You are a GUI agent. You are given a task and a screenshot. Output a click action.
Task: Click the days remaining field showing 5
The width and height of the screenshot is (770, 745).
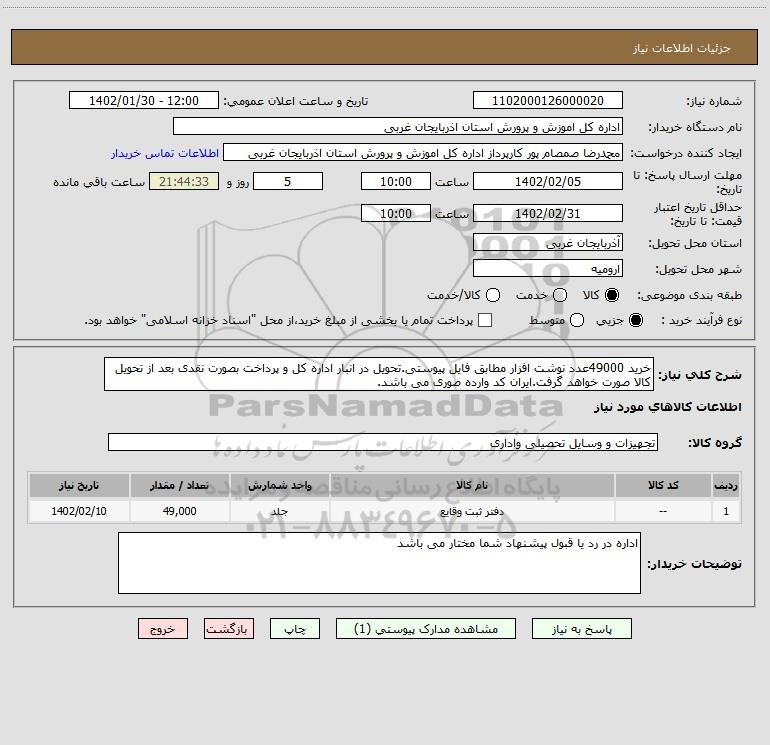coord(288,181)
